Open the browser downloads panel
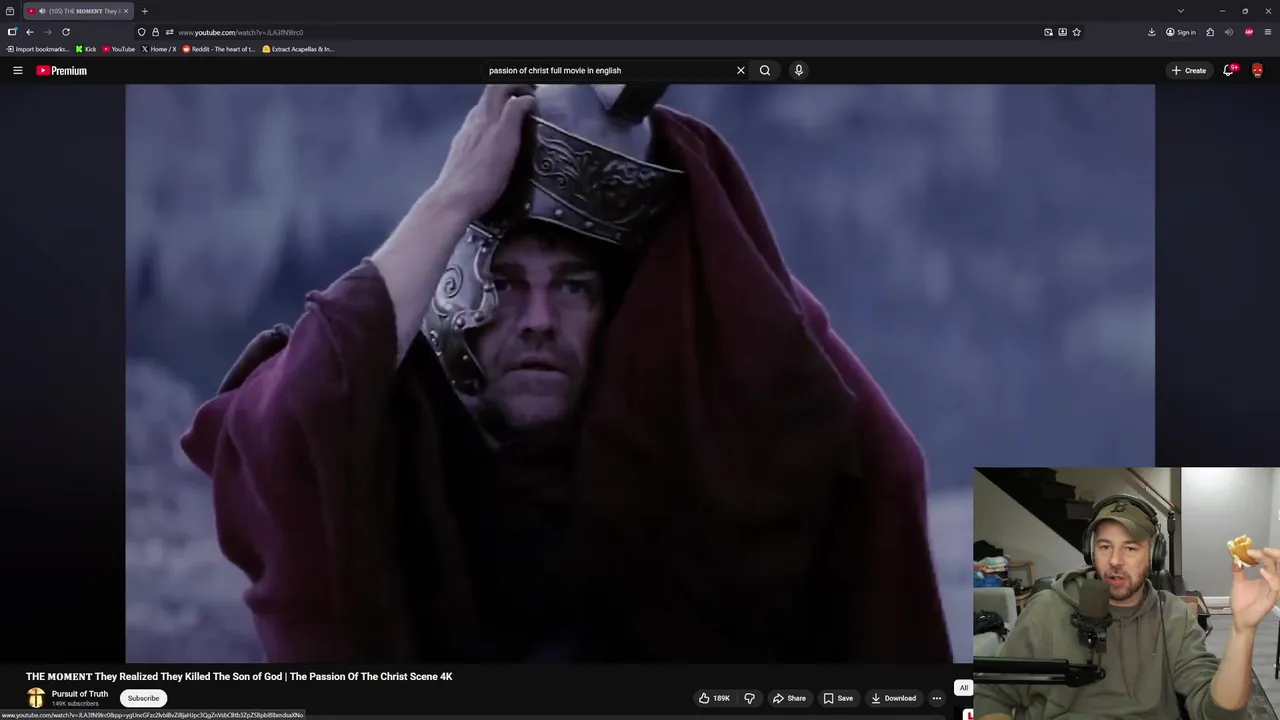 tap(1152, 32)
